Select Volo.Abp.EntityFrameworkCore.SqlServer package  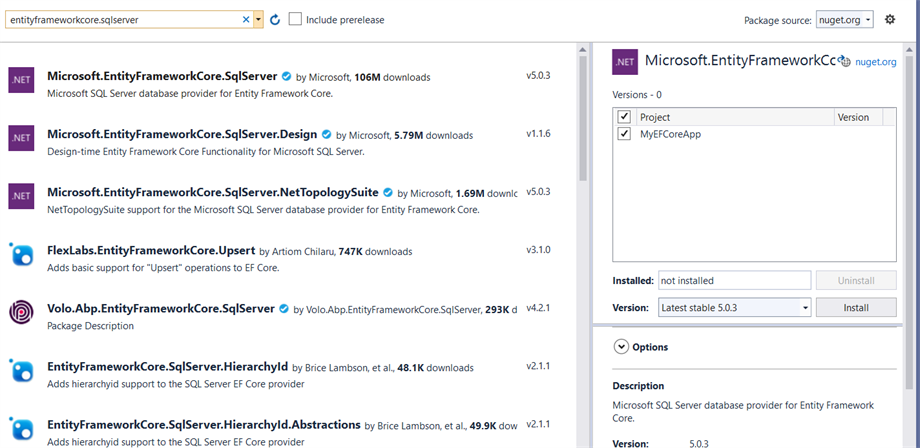tap(161, 308)
